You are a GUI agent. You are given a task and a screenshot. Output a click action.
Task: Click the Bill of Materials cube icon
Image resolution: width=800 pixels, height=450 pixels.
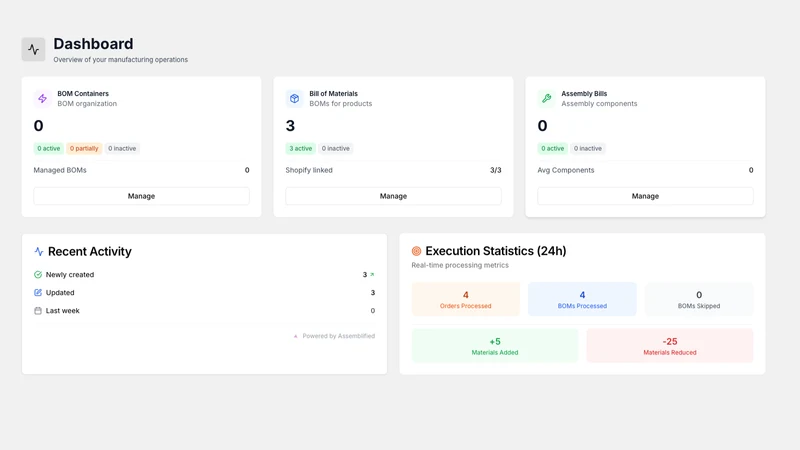point(294,98)
